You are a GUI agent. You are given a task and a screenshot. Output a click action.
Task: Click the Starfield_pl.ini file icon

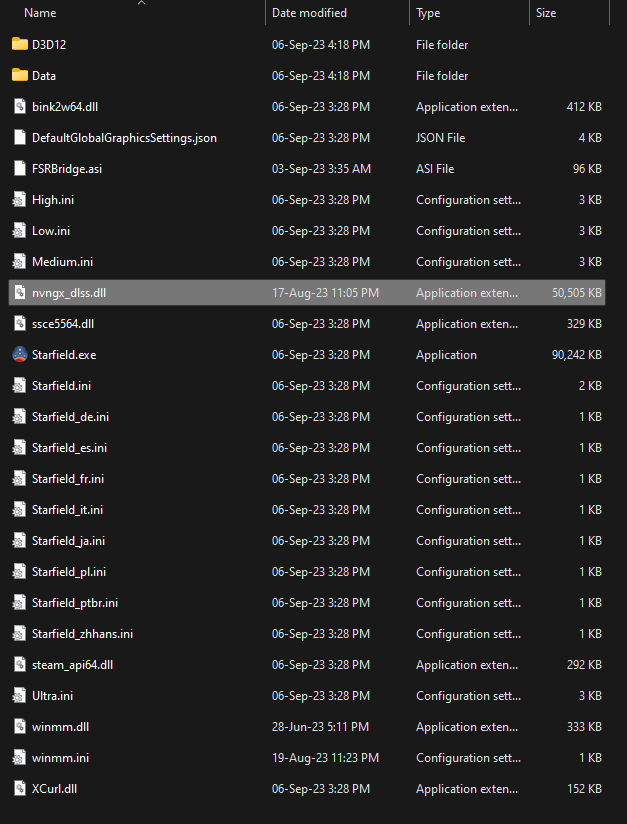19,572
